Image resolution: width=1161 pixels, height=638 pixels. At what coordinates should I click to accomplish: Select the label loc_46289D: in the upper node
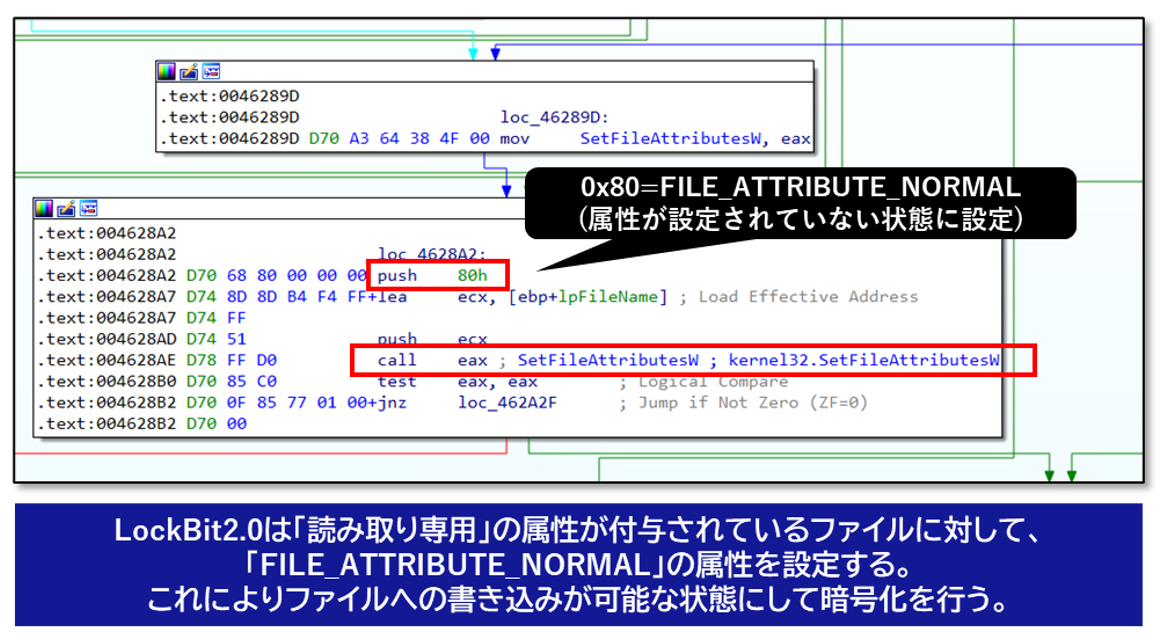click(x=555, y=117)
